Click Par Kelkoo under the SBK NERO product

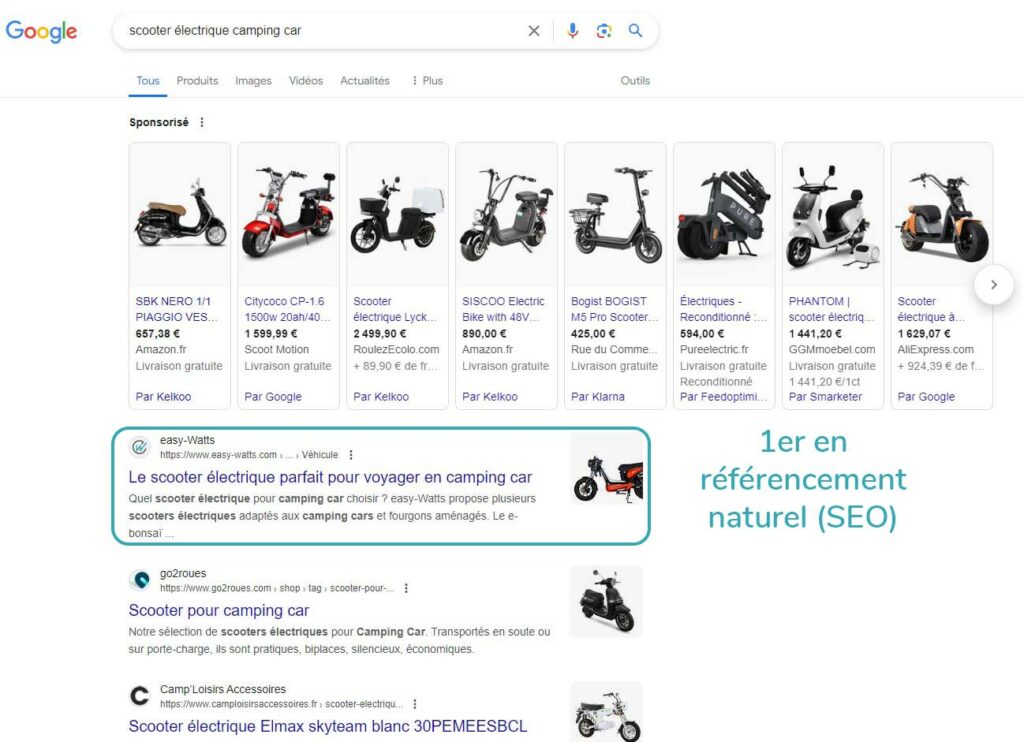pyautogui.click(x=163, y=396)
